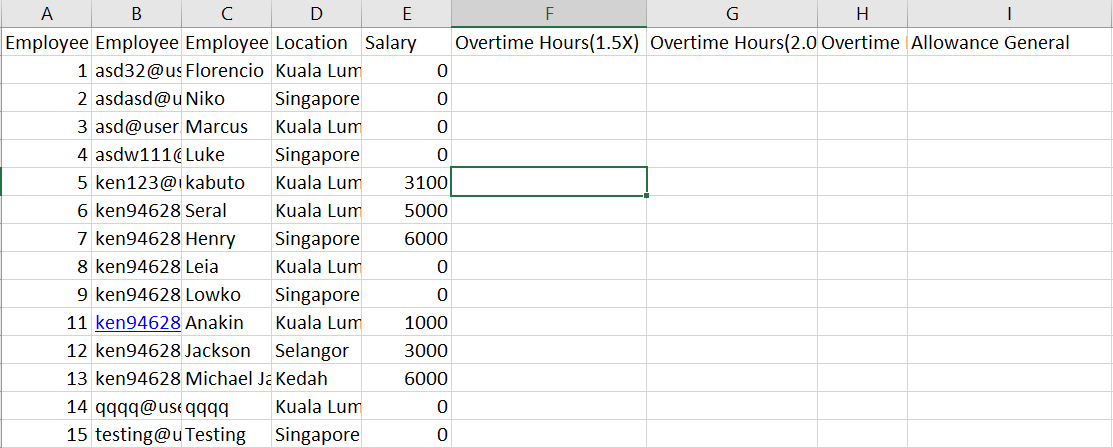Select column header F
1113x448 pixels.
coord(549,13)
